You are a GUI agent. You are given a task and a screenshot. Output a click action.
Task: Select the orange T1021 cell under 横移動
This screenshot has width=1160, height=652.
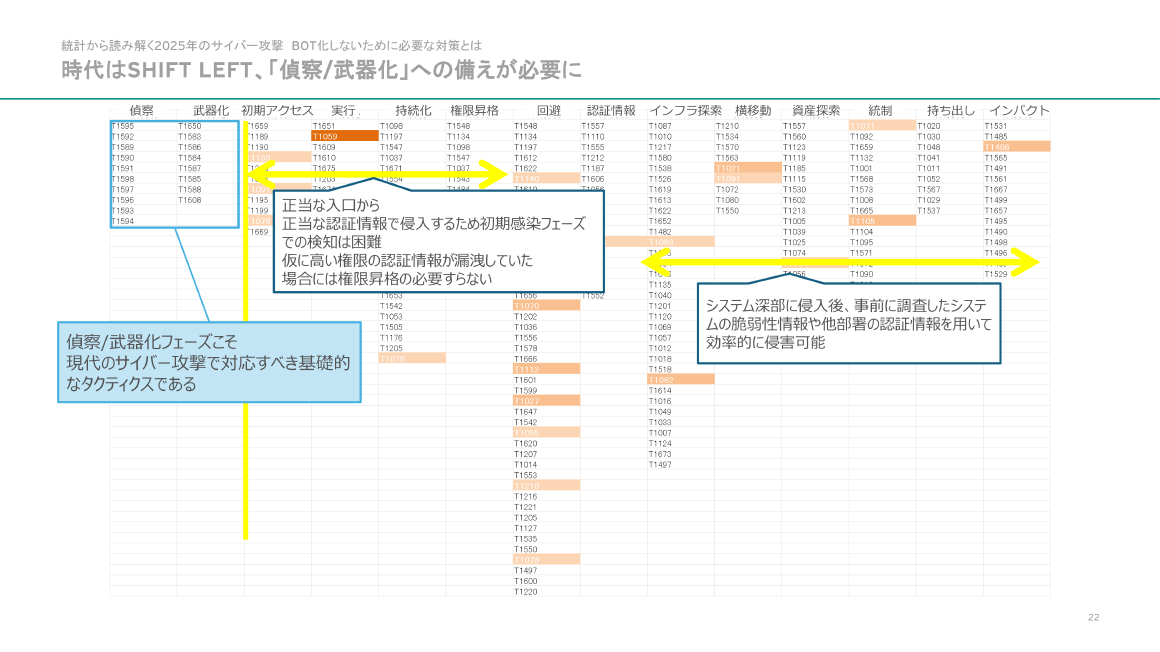[x=730, y=168]
